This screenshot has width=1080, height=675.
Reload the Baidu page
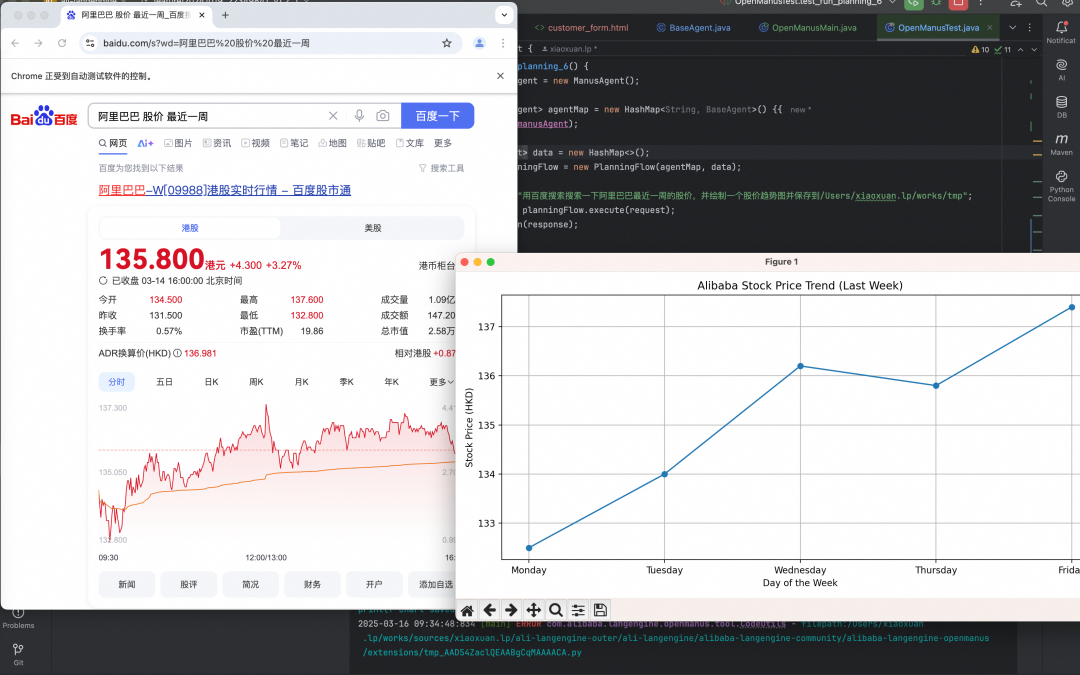click(x=62, y=43)
